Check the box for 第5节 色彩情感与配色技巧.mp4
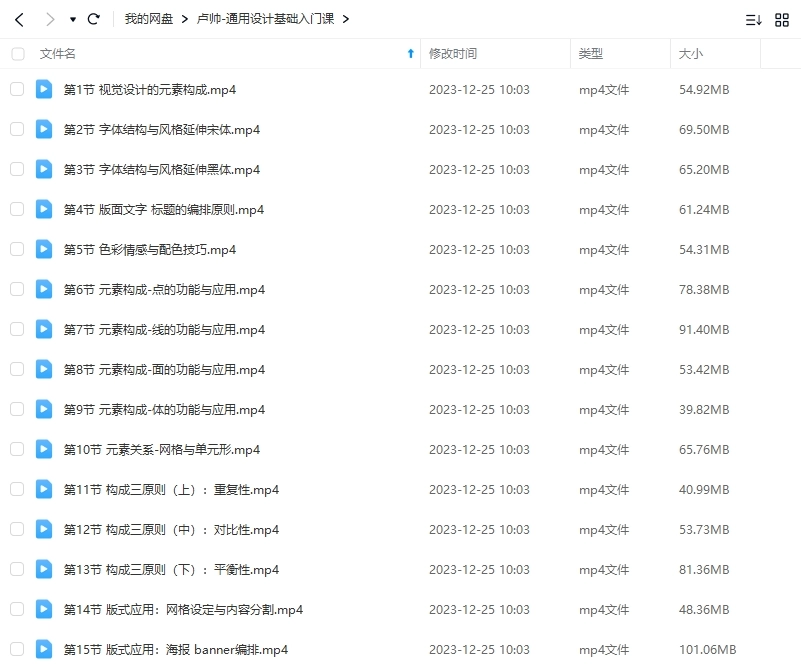 click(x=17, y=249)
